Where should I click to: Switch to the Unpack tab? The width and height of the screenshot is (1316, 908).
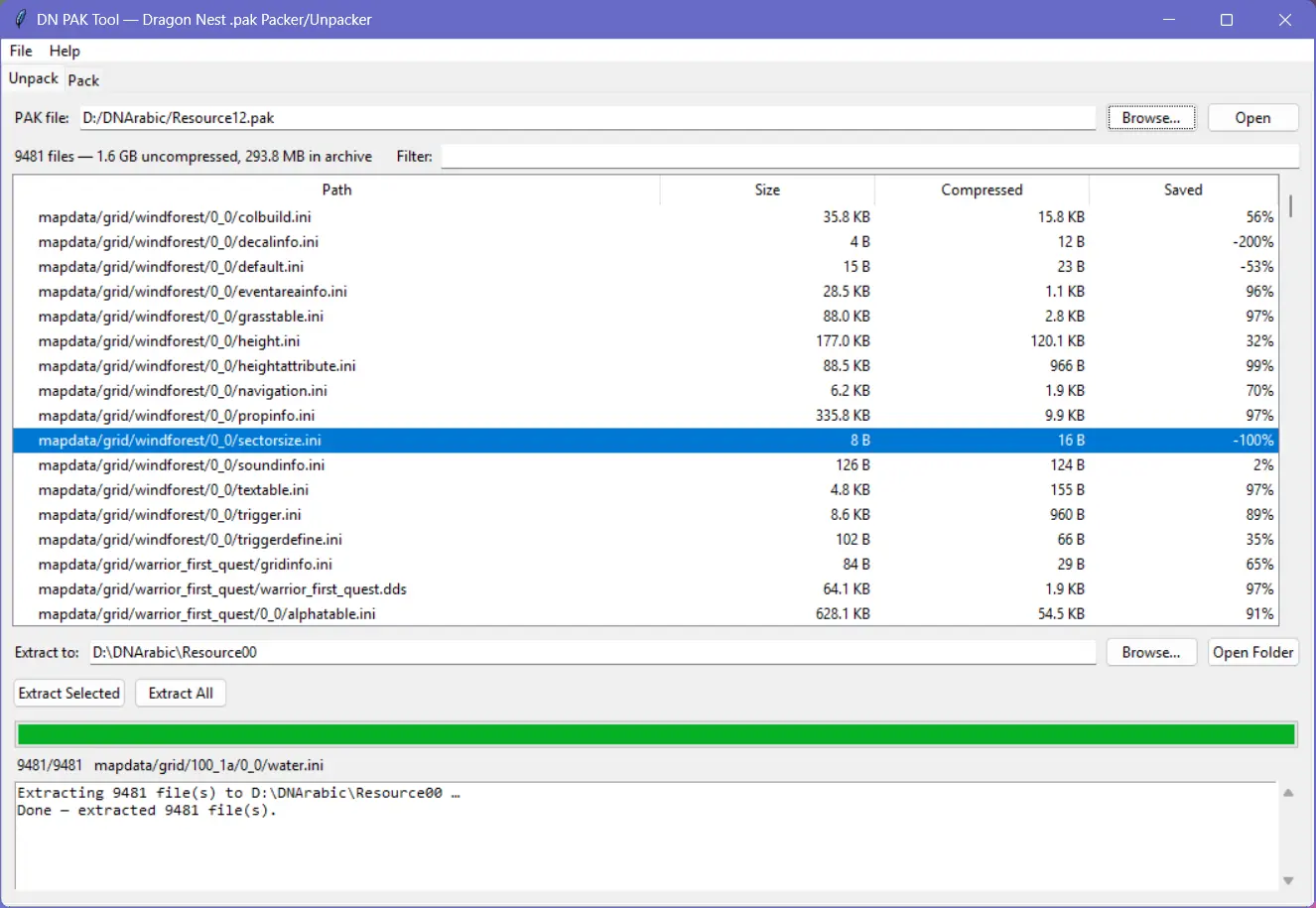34,78
